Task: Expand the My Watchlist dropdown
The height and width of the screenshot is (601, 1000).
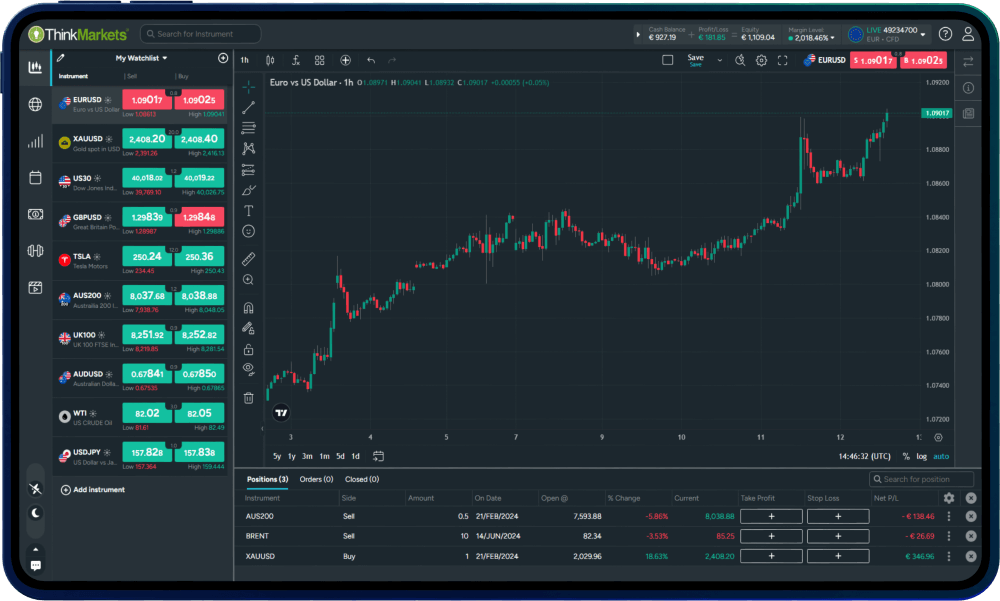Action: pyautogui.click(x=141, y=58)
